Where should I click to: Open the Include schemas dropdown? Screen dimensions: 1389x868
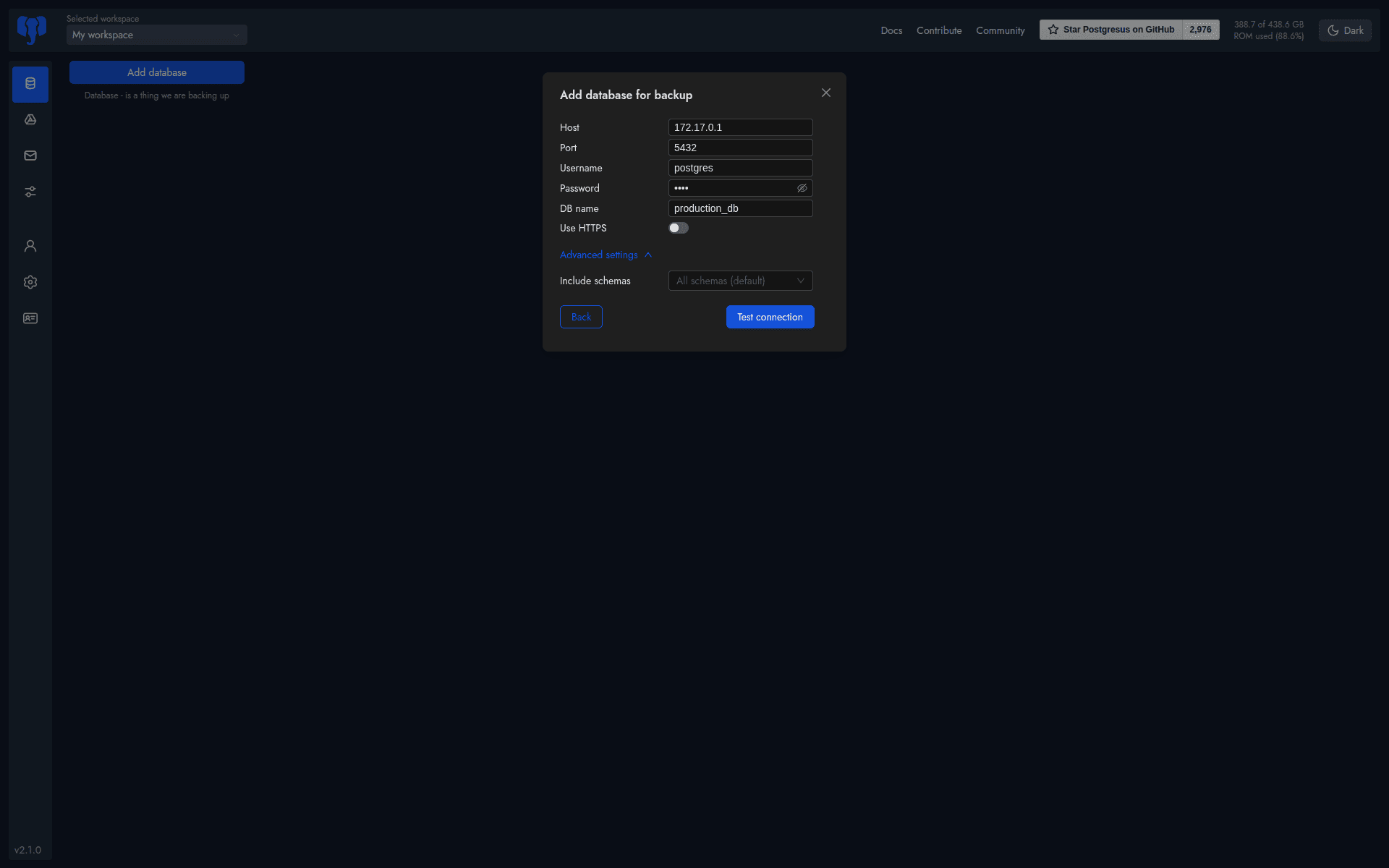tap(739, 281)
